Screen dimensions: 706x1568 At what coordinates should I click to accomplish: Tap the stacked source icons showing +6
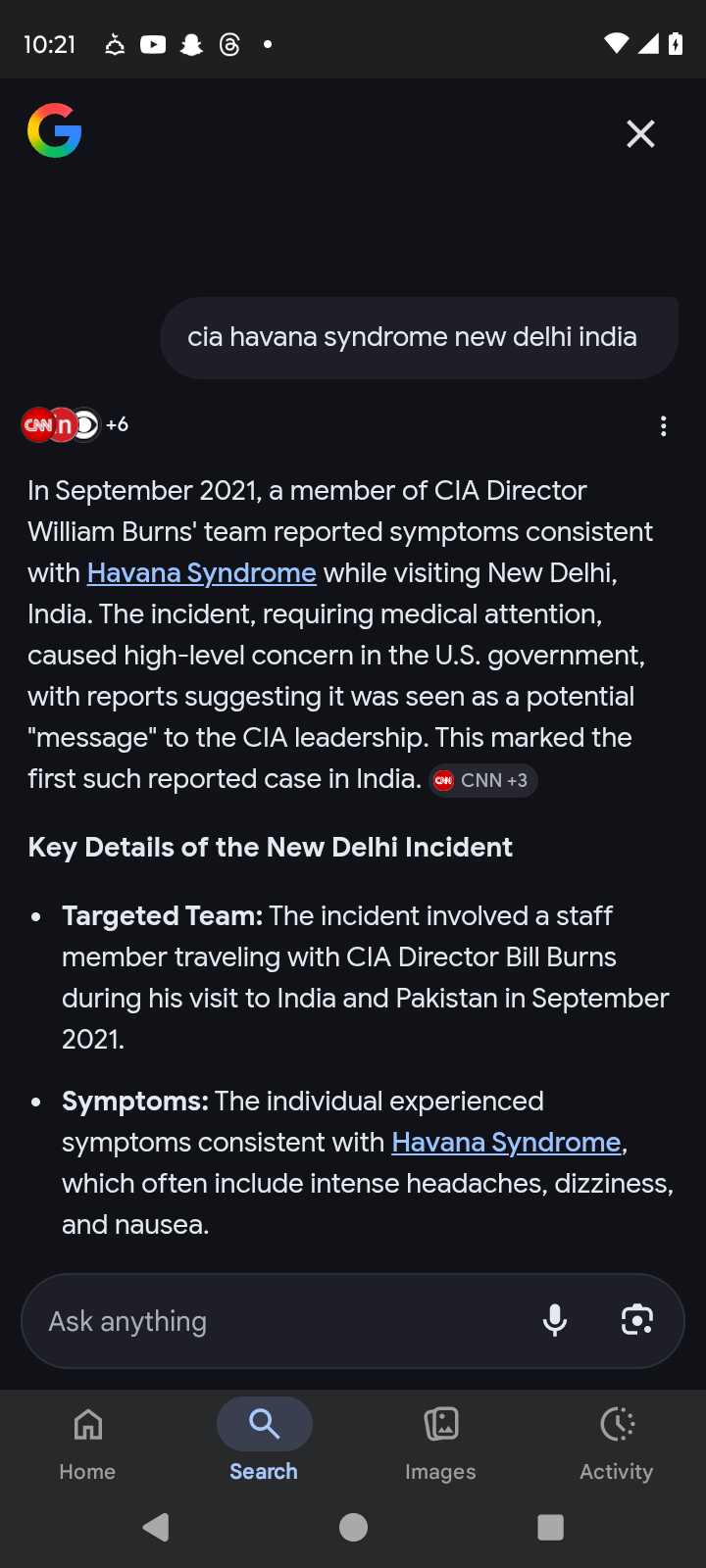[x=76, y=424]
